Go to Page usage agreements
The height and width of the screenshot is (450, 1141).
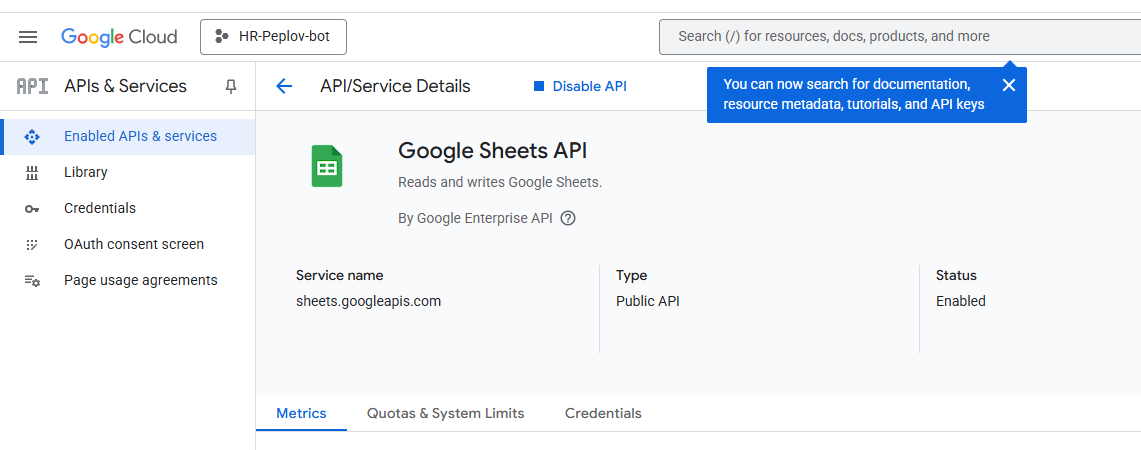tap(140, 280)
